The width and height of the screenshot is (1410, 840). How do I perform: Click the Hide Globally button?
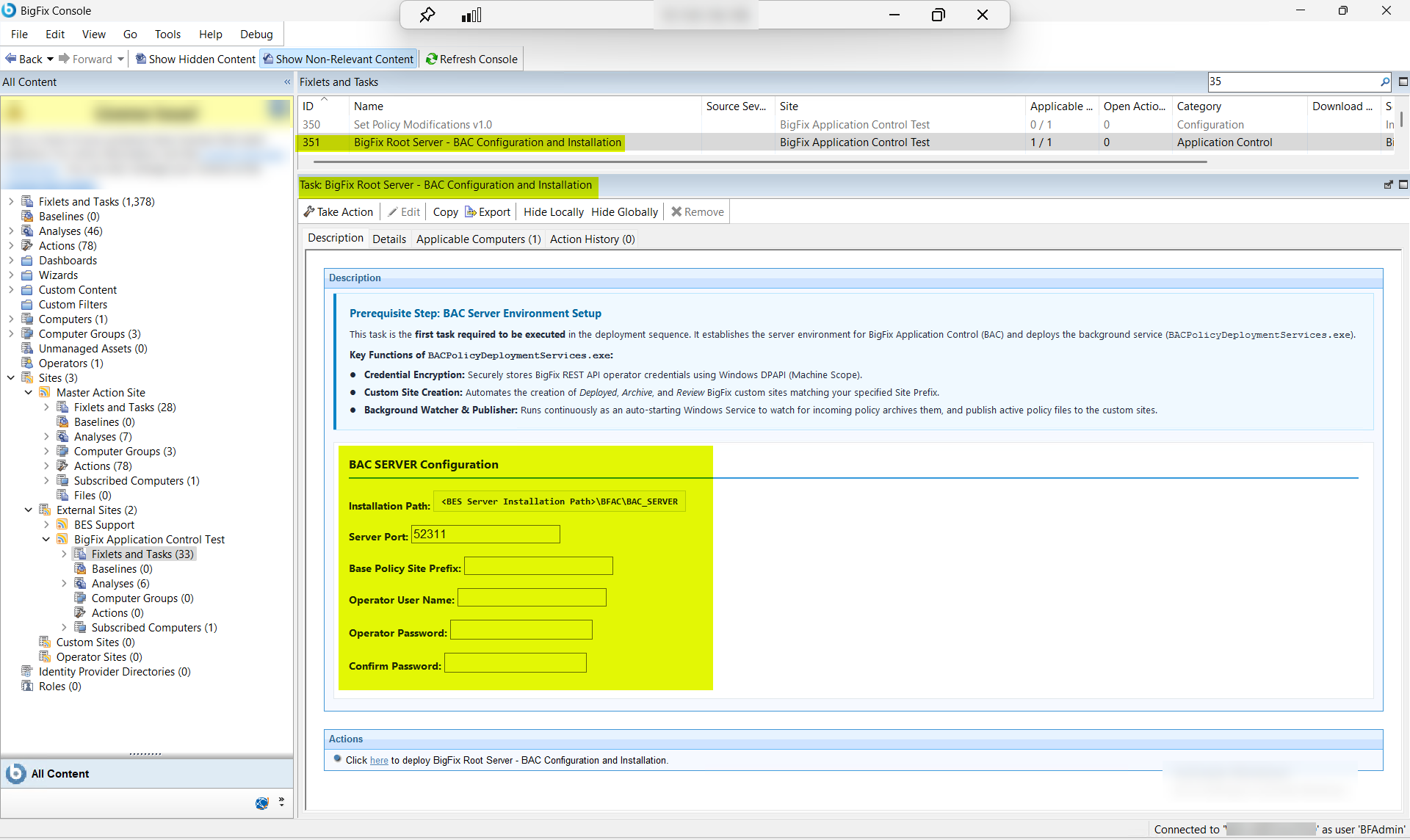coord(624,211)
